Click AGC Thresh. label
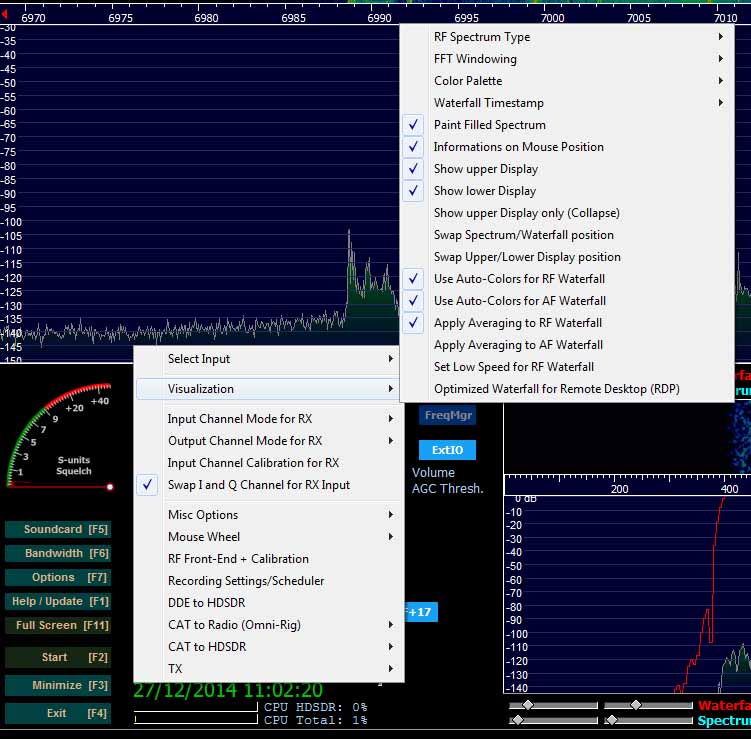Screen dimensions: 751x739 pyautogui.click(x=447, y=489)
